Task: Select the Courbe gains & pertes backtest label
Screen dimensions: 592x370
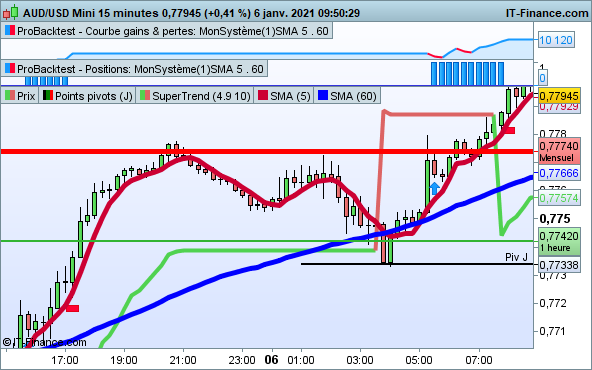Action: [x=166, y=31]
